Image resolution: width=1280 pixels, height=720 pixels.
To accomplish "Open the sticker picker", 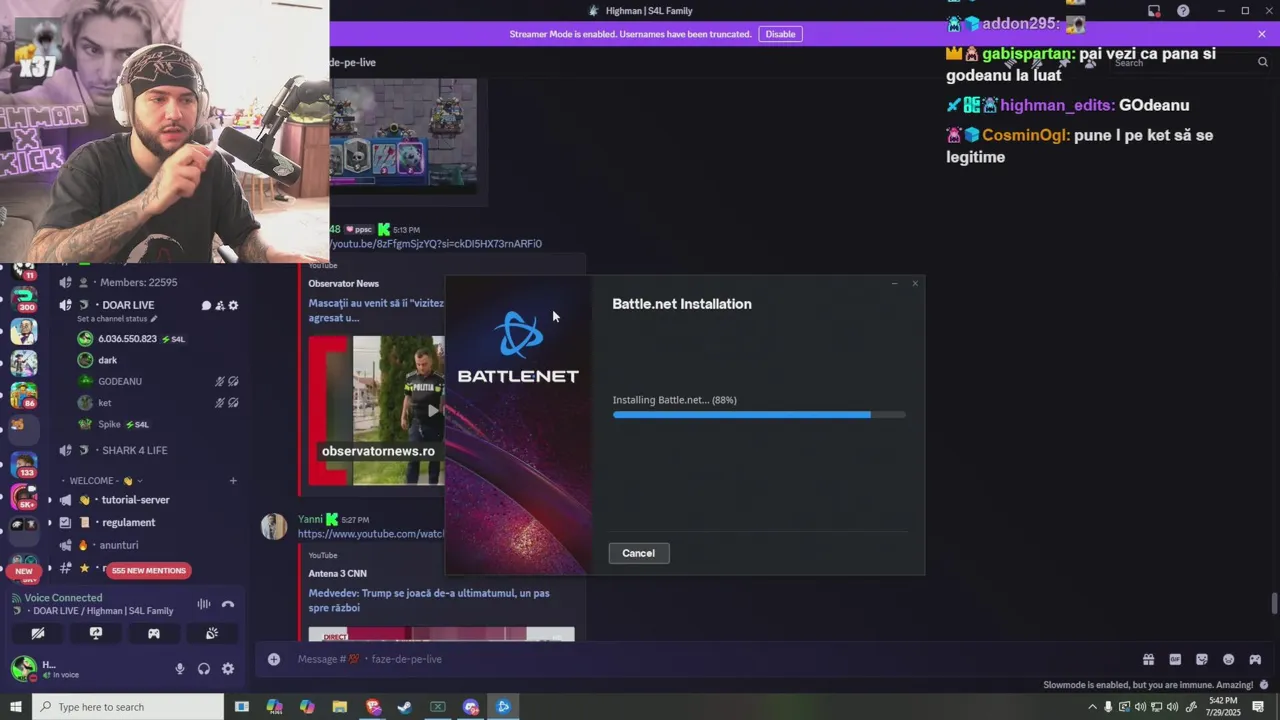I will pos(1202,659).
